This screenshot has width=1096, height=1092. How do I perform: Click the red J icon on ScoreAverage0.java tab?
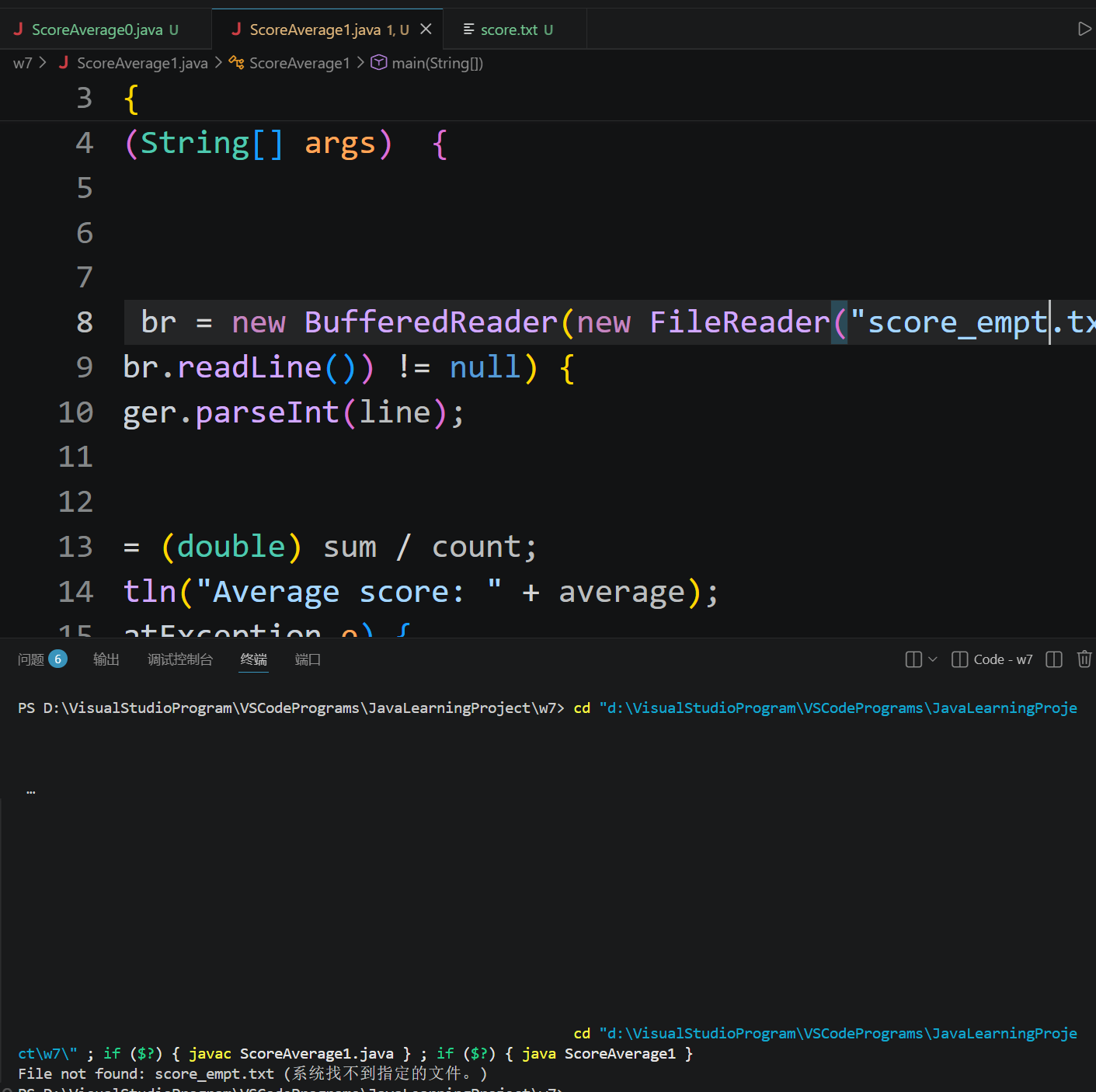coord(18,30)
